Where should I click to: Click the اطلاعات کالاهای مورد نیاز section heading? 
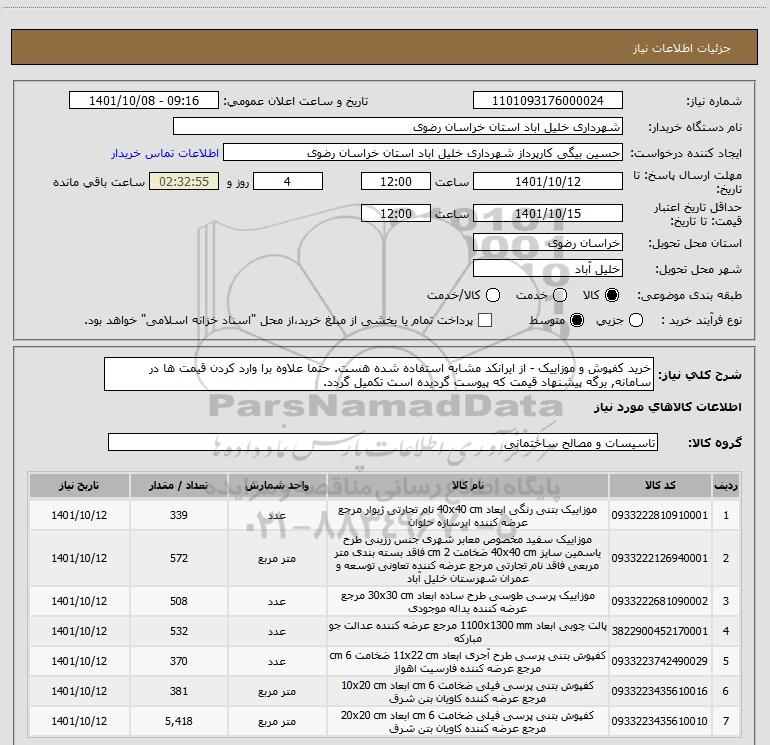point(667,407)
